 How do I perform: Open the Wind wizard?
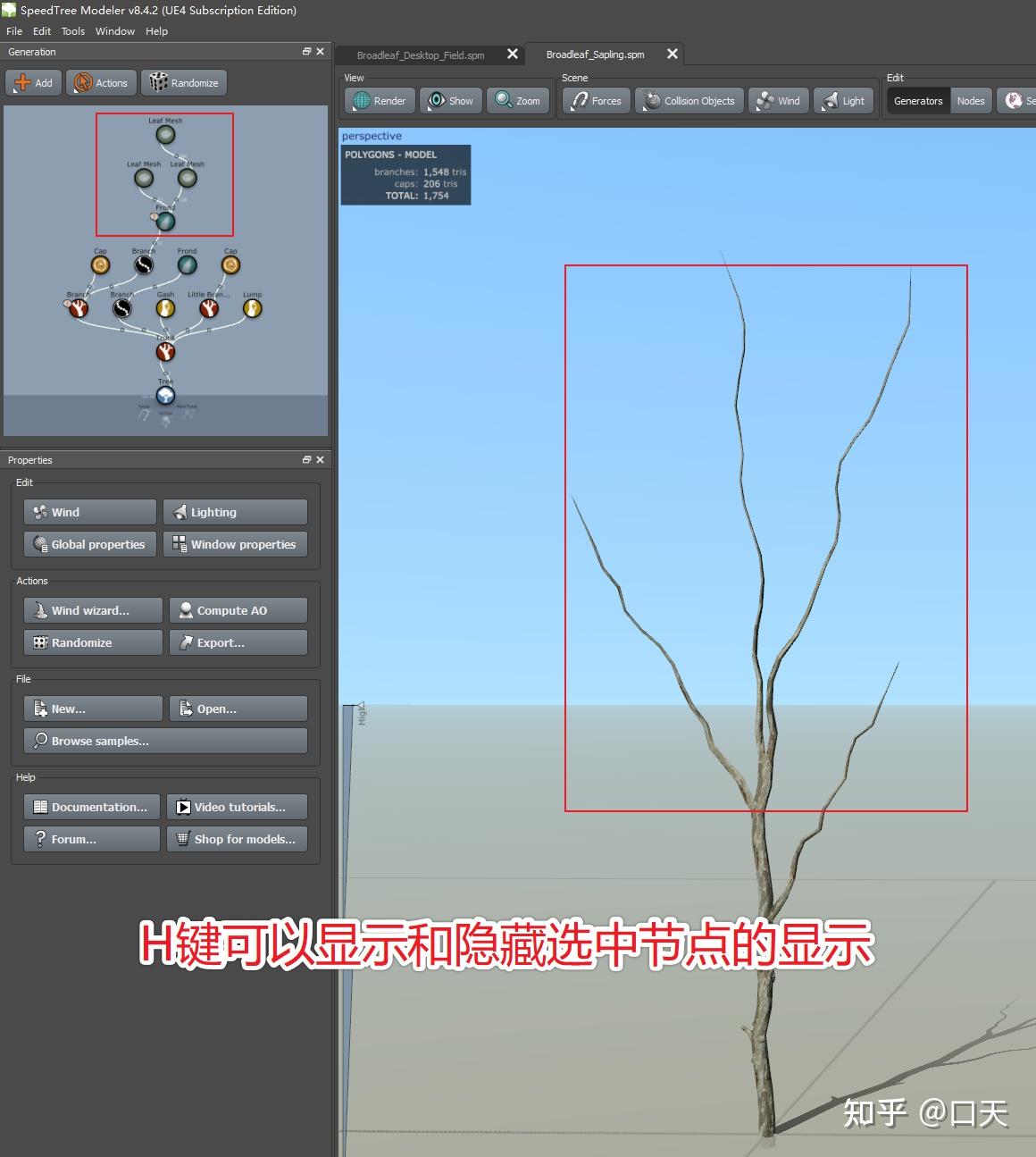[x=92, y=609]
